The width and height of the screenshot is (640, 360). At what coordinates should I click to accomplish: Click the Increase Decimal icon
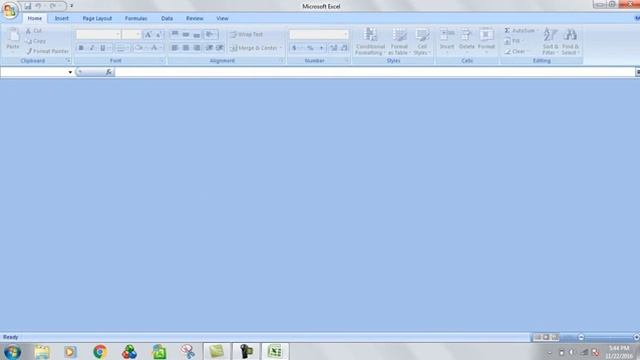coord(333,48)
